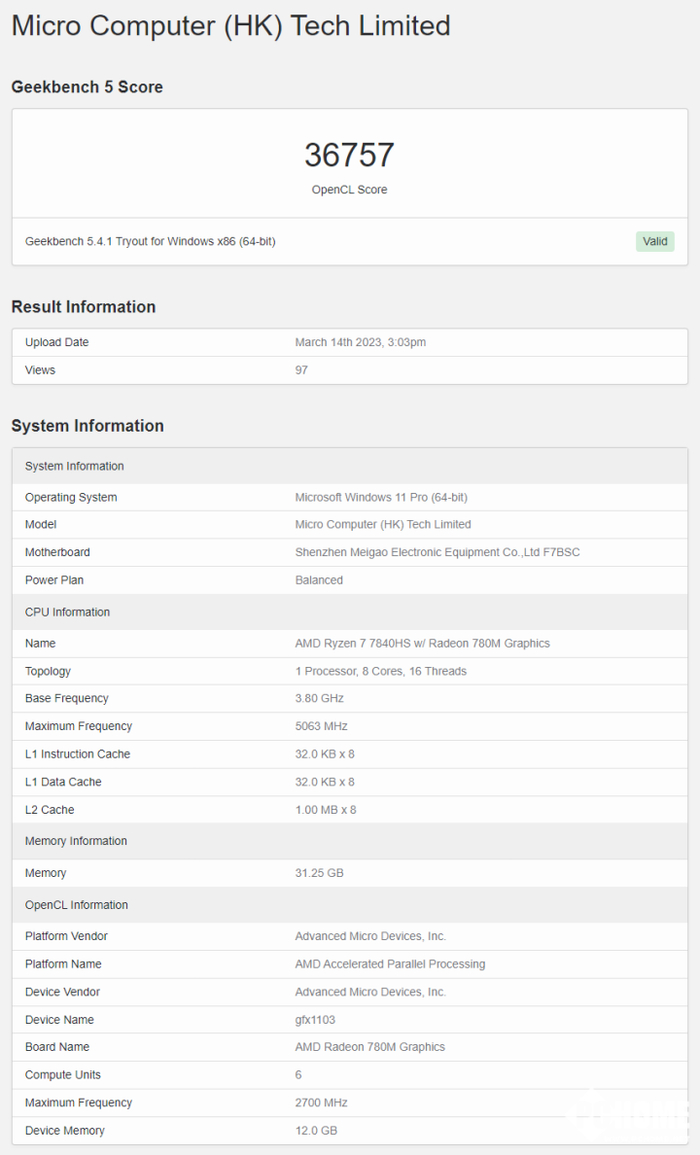
Task: Click the Shenzhen Meigao motherboard entry
Action: click(437, 552)
